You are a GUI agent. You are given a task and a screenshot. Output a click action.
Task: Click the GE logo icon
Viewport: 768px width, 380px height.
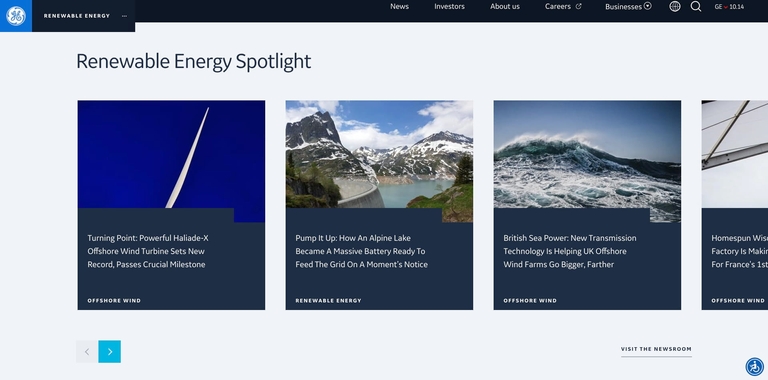click(x=16, y=16)
